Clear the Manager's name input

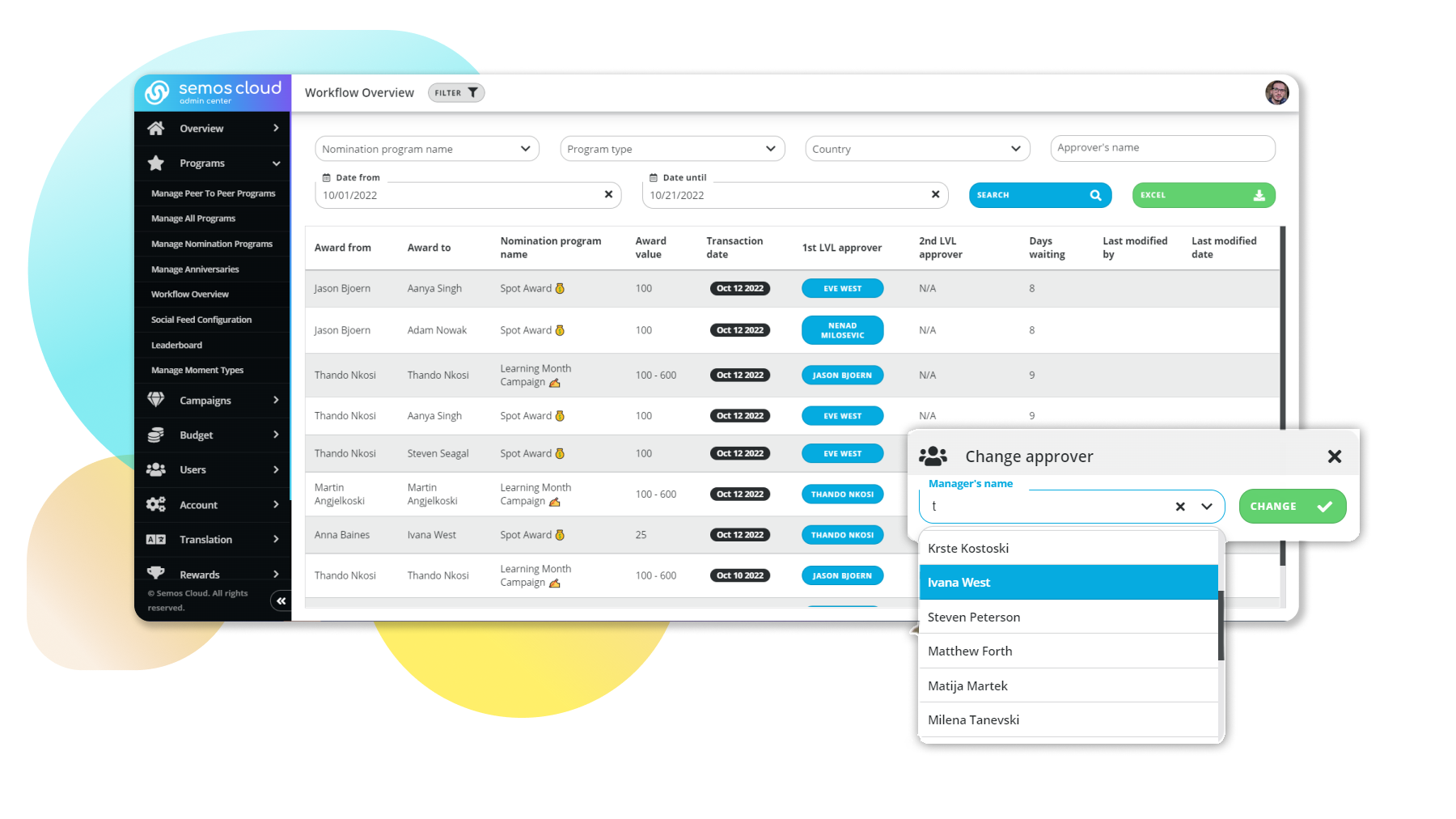coord(1180,507)
